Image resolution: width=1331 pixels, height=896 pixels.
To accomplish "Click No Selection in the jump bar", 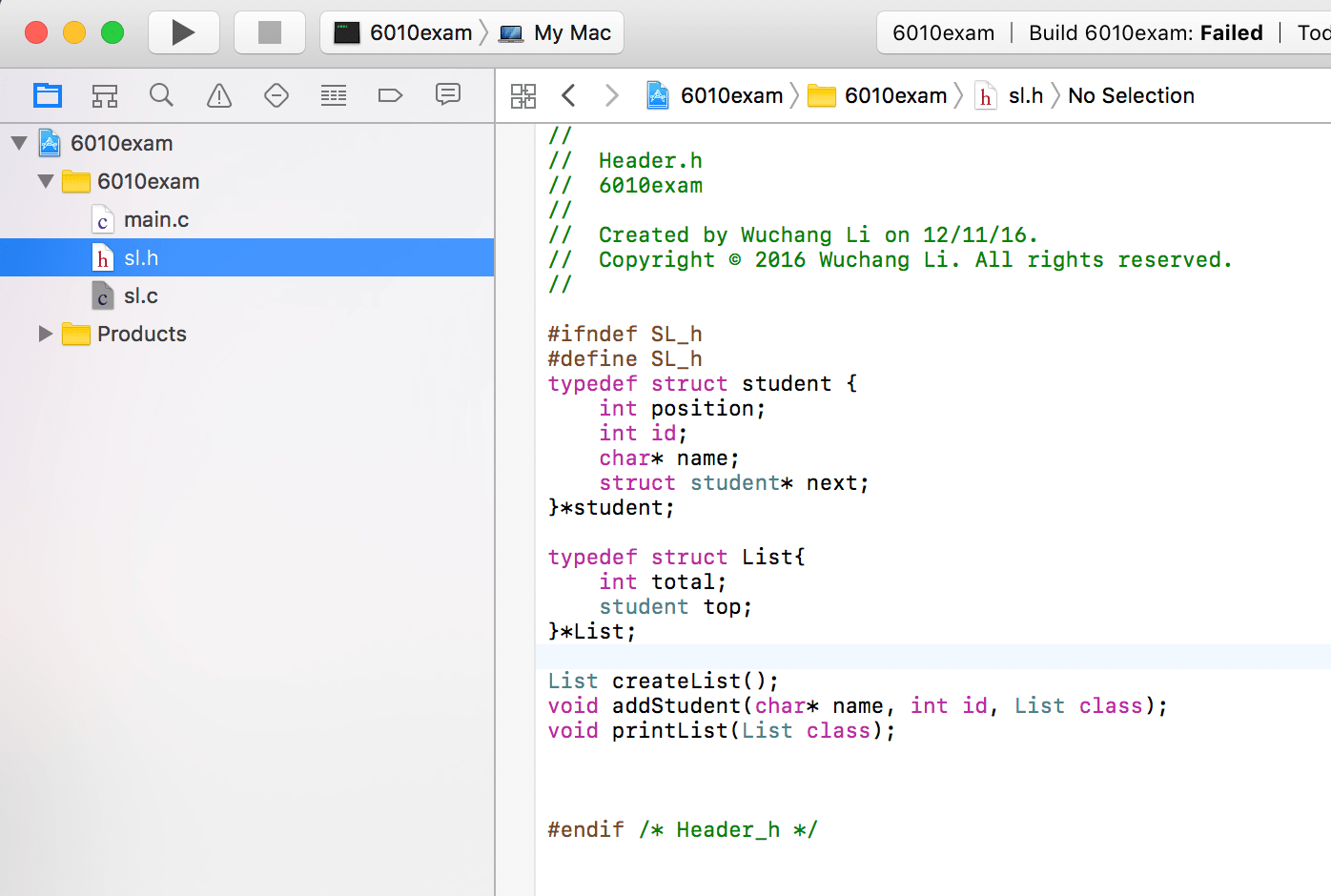I will click(x=1131, y=95).
